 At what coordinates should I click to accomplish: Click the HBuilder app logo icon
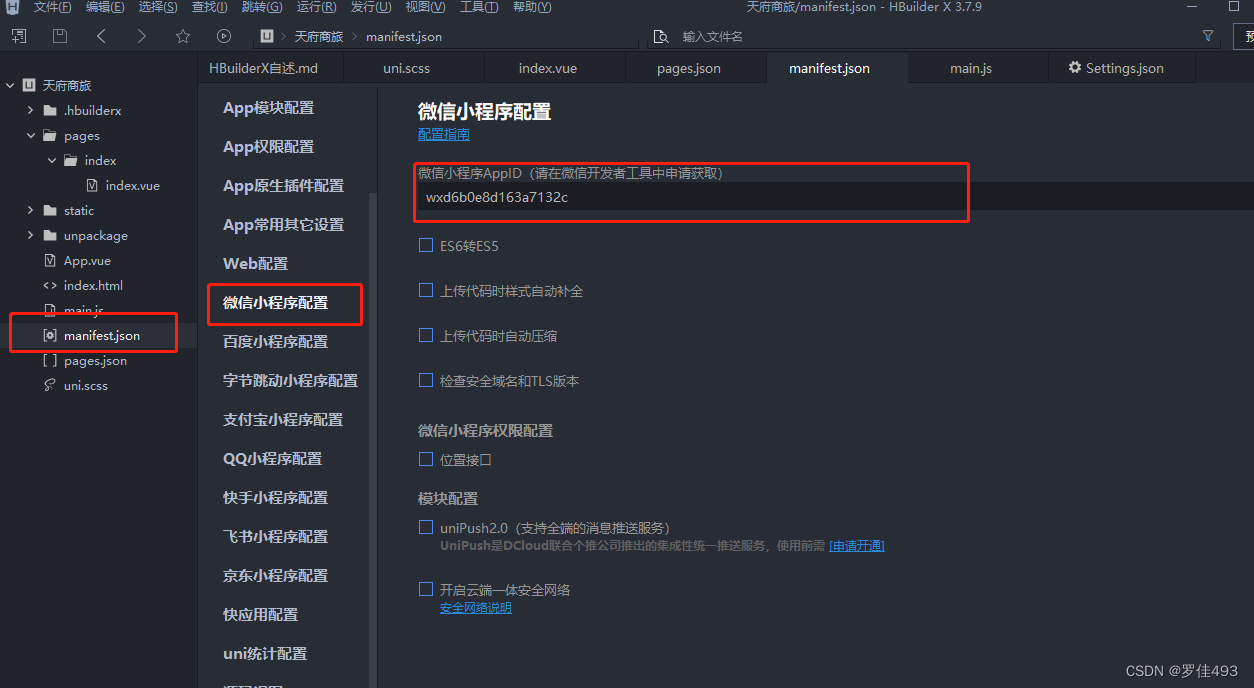pos(12,7)
